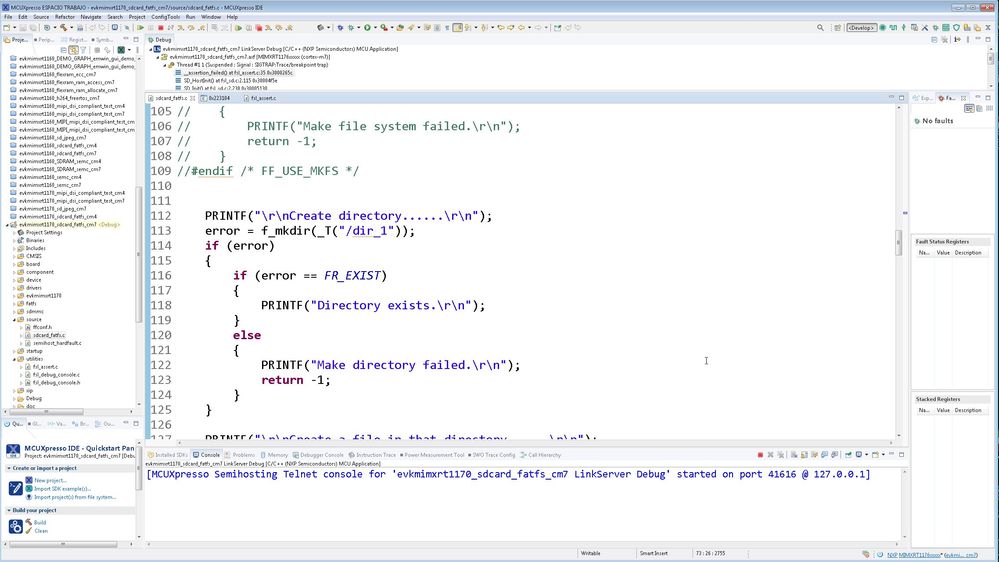Open the Window menu
The height and width of the screenshot is (562, 999).
[x=211, y=17]
